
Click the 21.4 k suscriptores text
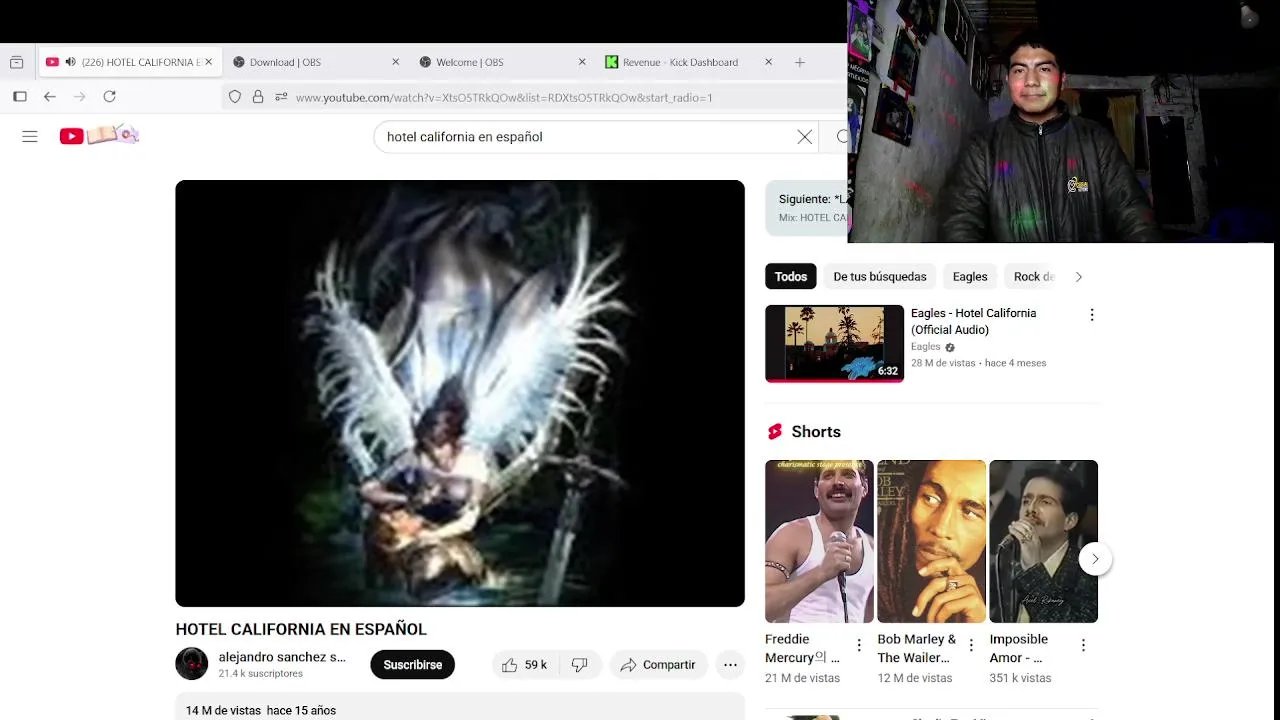[x=261, y=674]
